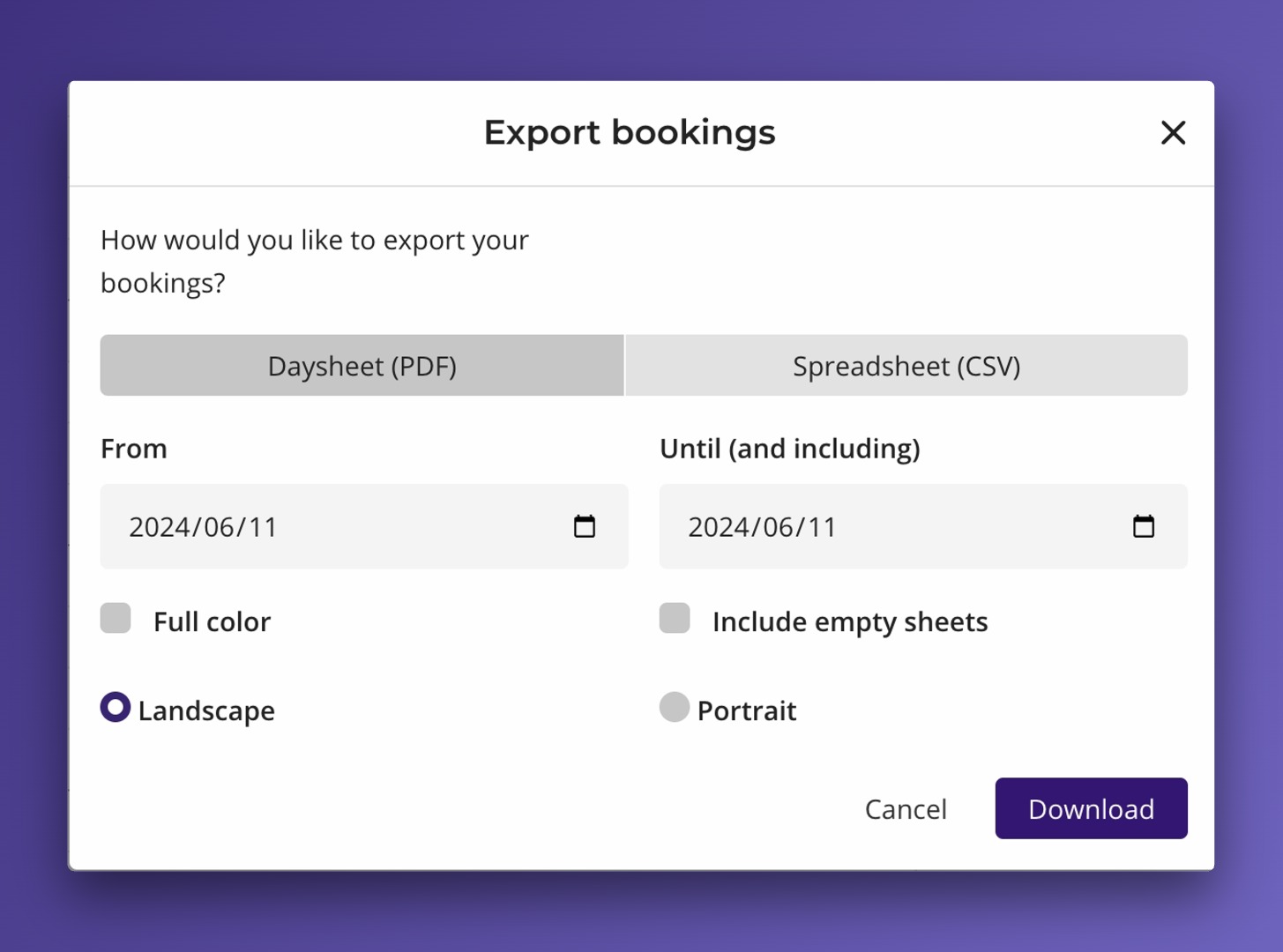Open the calendar picker for the Until date
This screenshot has width=1283, height=952.
tap(1144, 526)
